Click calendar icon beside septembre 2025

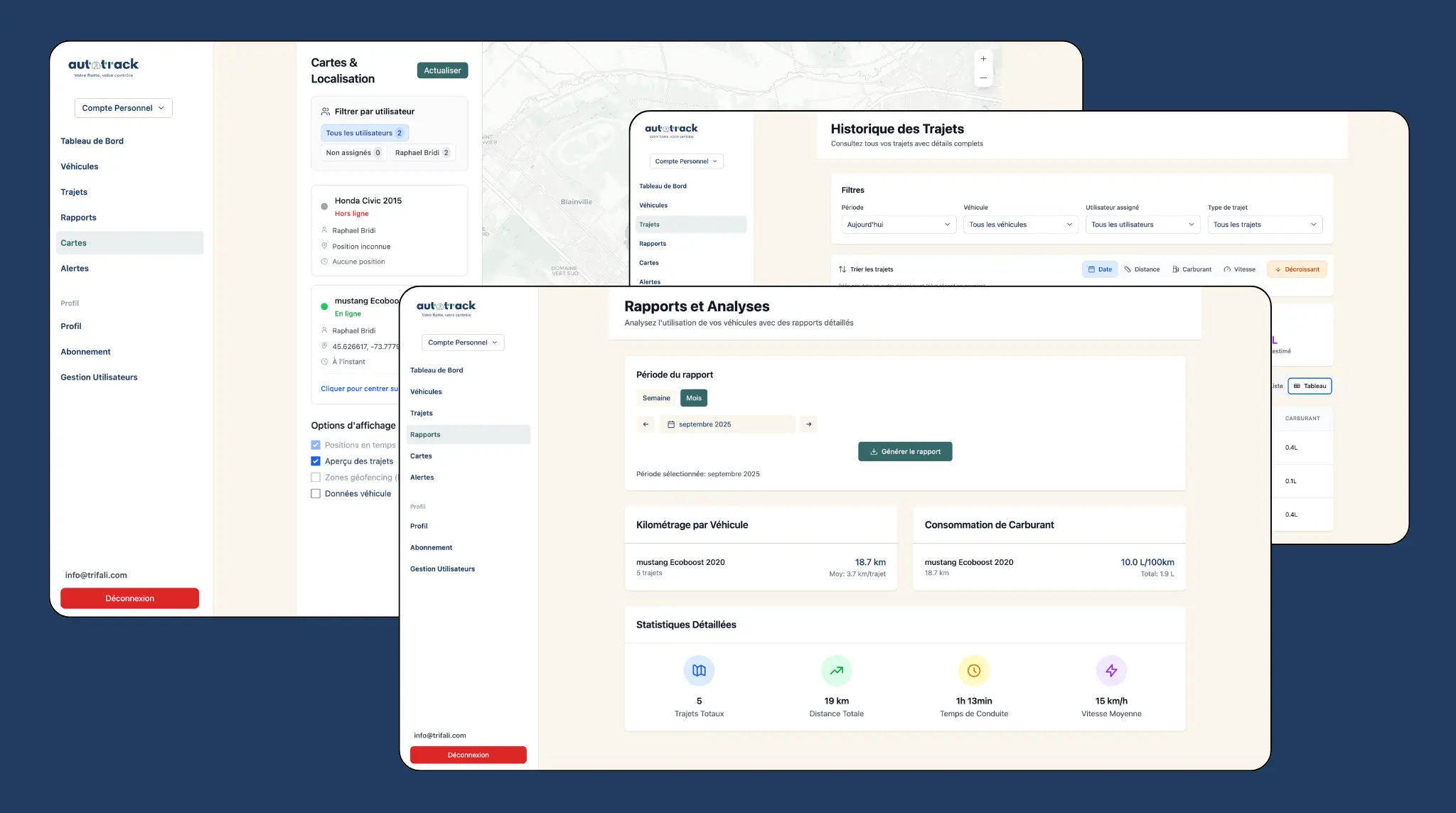point(670,424)
